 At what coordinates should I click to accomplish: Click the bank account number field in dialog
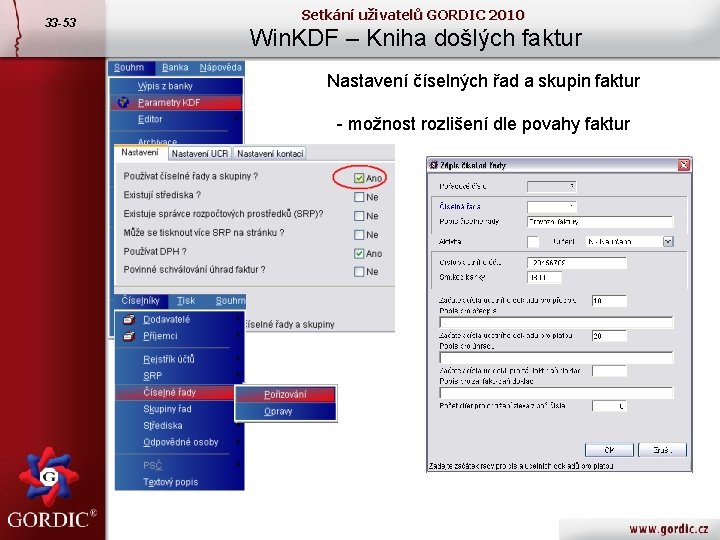coord(576,263)
